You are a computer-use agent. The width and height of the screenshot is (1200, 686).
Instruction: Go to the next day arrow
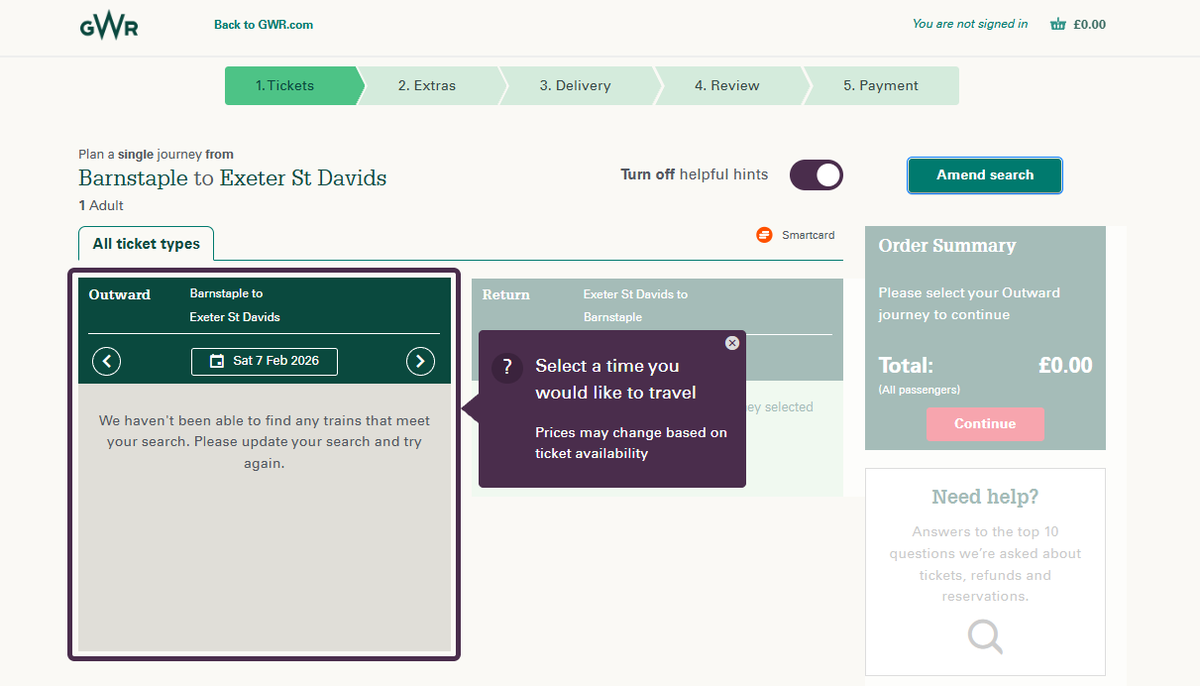click(421, 361)
